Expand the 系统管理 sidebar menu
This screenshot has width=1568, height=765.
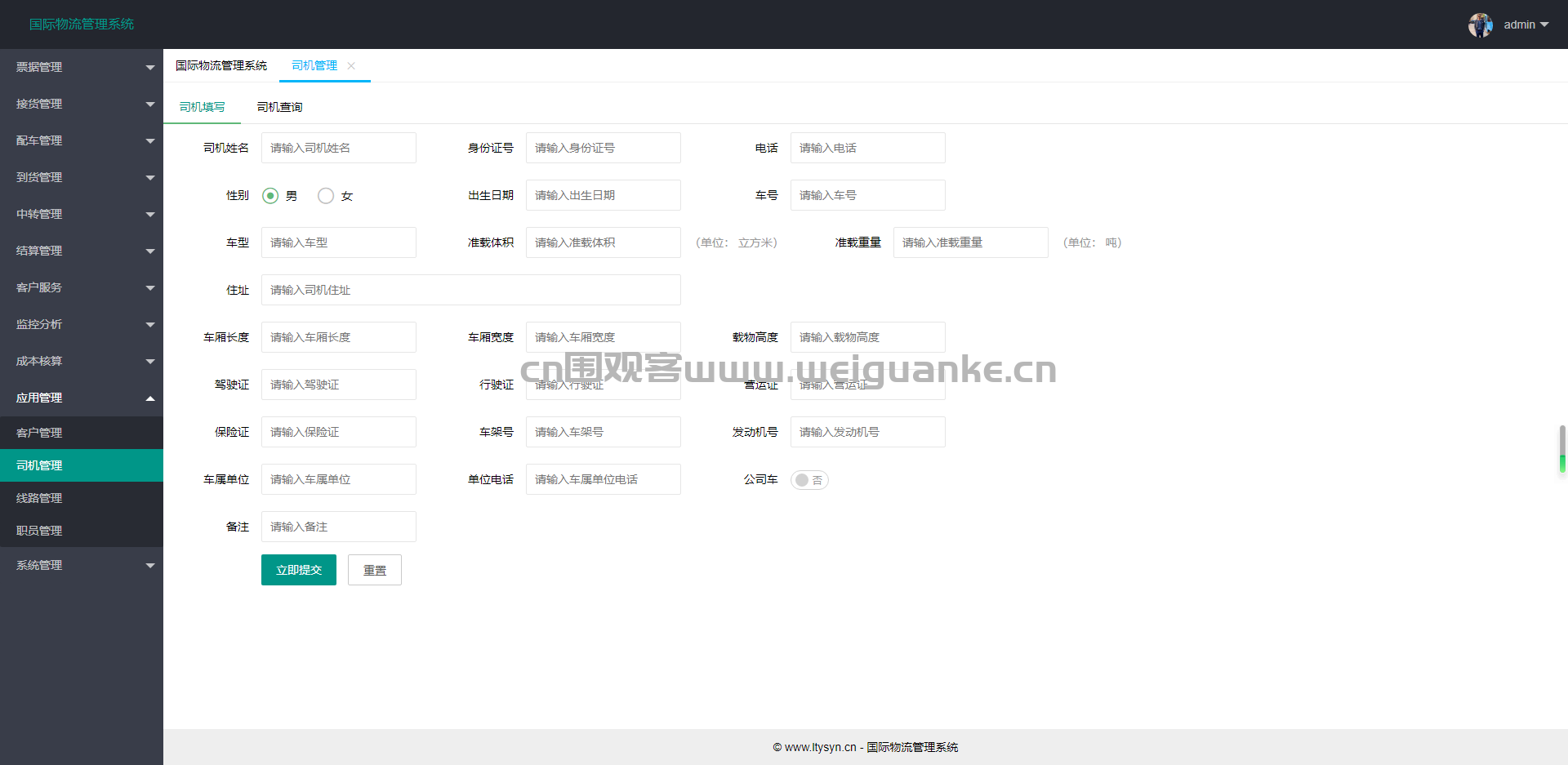[82, 565]
